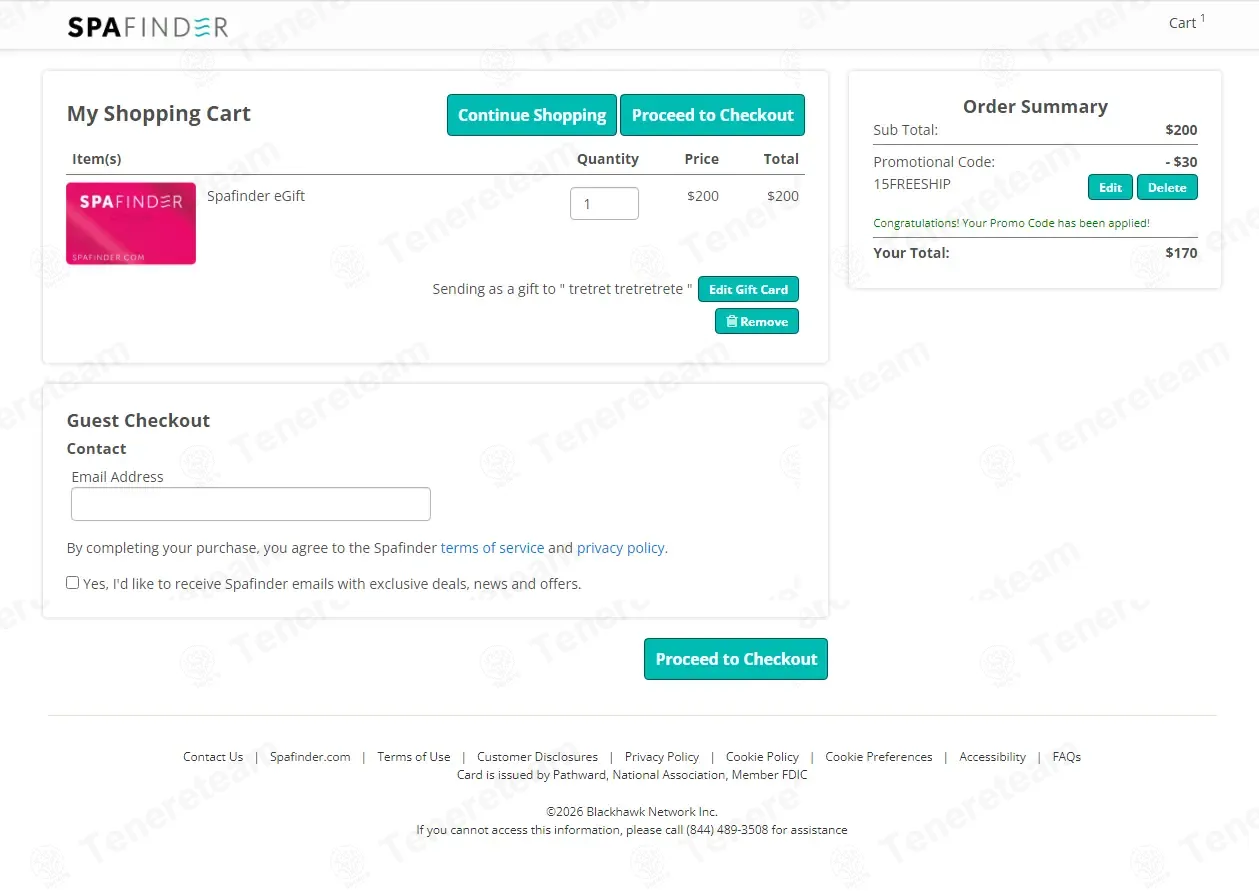Click Edit Gift Card button
This screenshot has width=1259, height=891.
(748, 289)
